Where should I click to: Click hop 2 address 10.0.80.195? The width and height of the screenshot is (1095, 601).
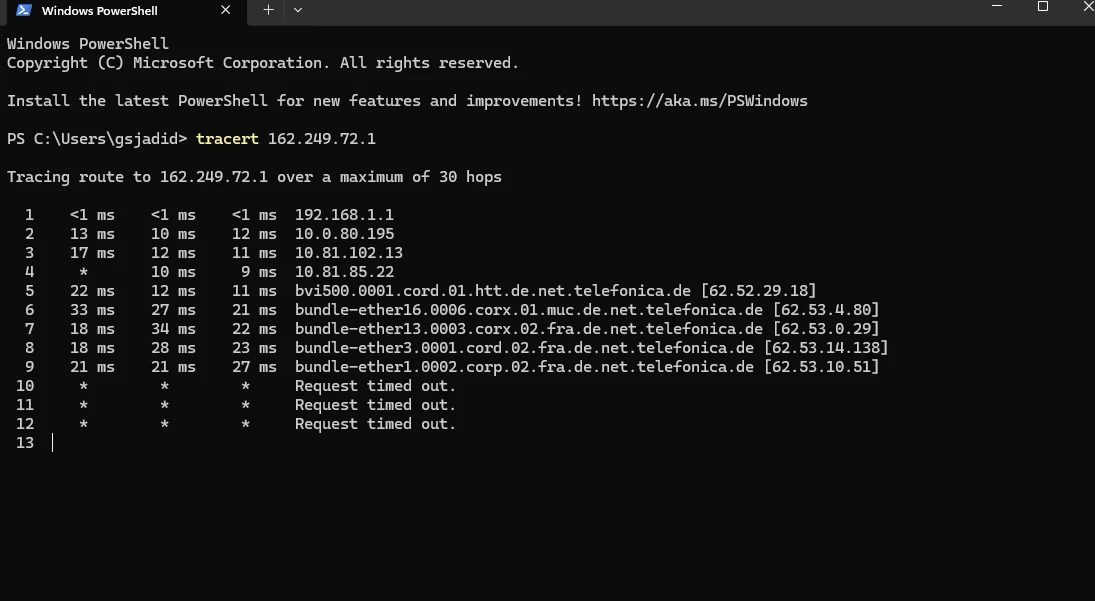click(344, 234)
